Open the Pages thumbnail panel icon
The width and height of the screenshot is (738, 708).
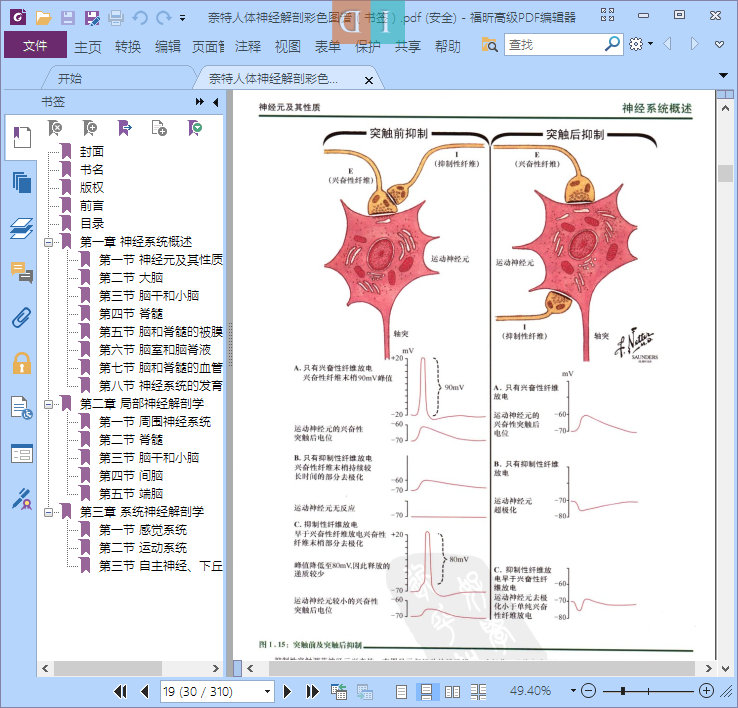click(22, 182)
